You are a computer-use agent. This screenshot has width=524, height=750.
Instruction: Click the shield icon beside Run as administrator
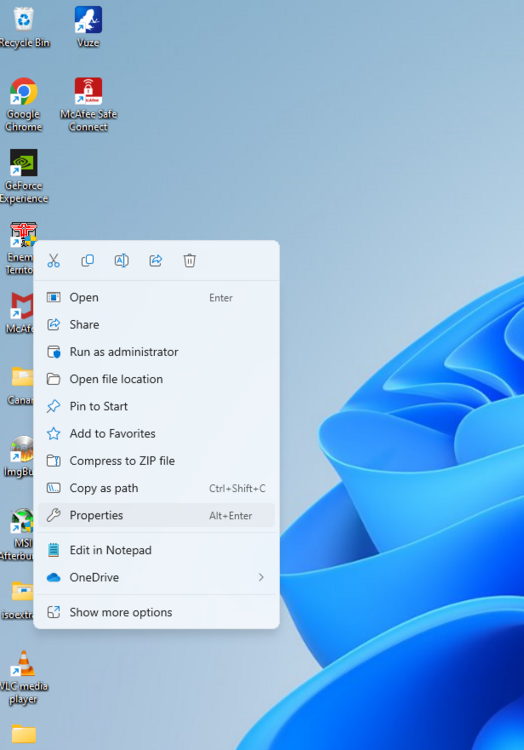click(x=54, y=352)
